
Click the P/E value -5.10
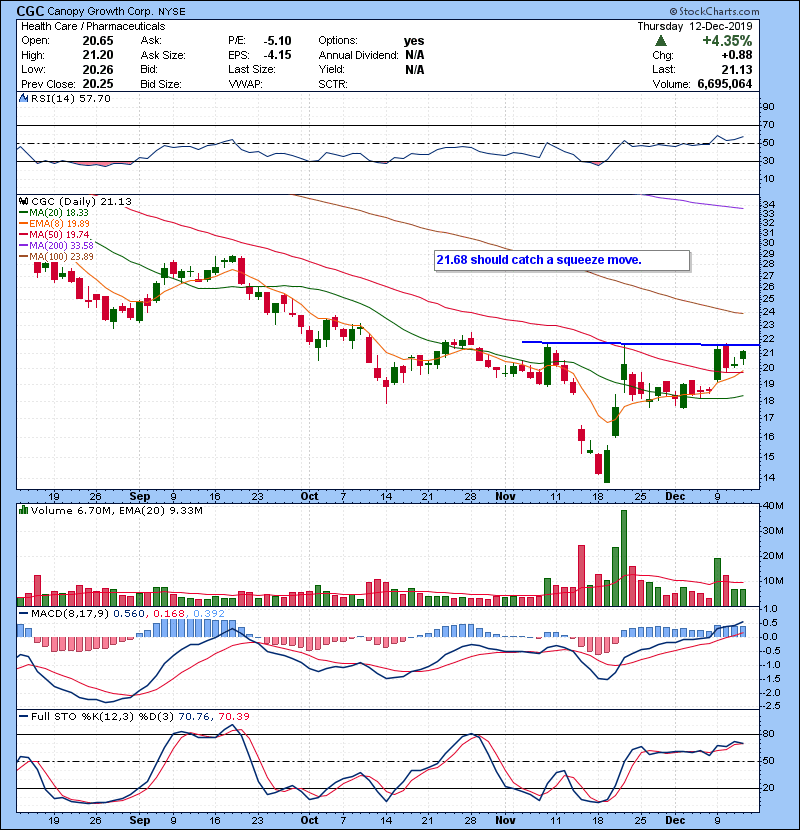click(277, 41)
